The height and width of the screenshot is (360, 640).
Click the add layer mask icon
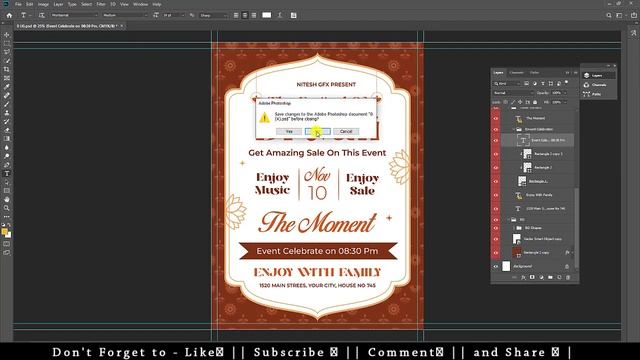[x=532, y=278]
